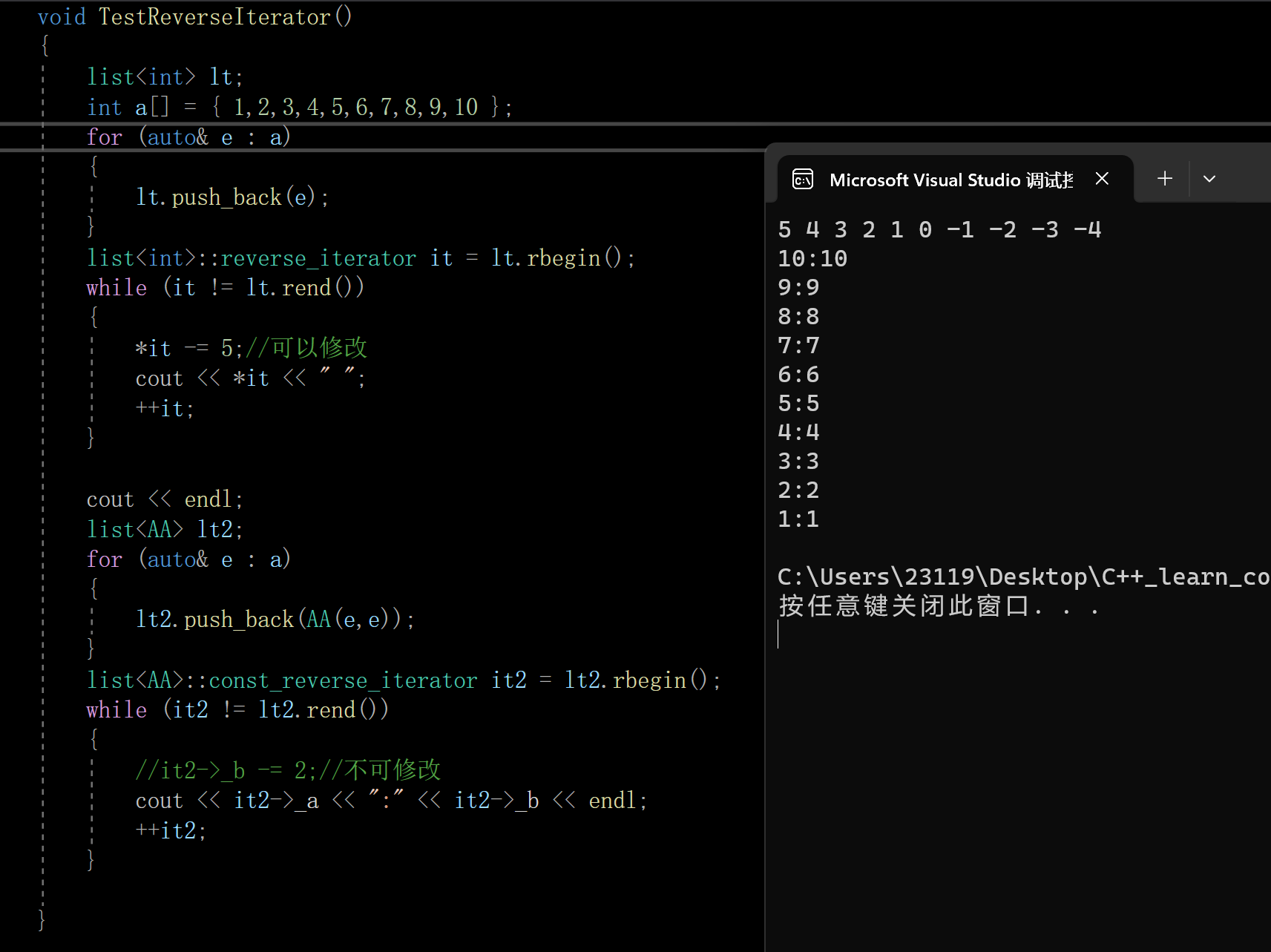Click console output '3:3'

tap(798, 462)
